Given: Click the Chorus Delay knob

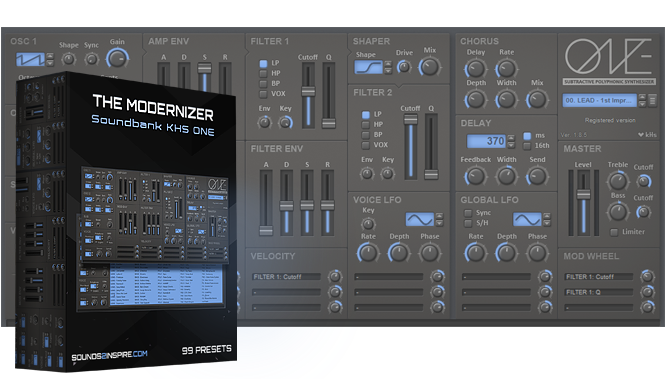Looking at the screenshot, I should 475,68.
